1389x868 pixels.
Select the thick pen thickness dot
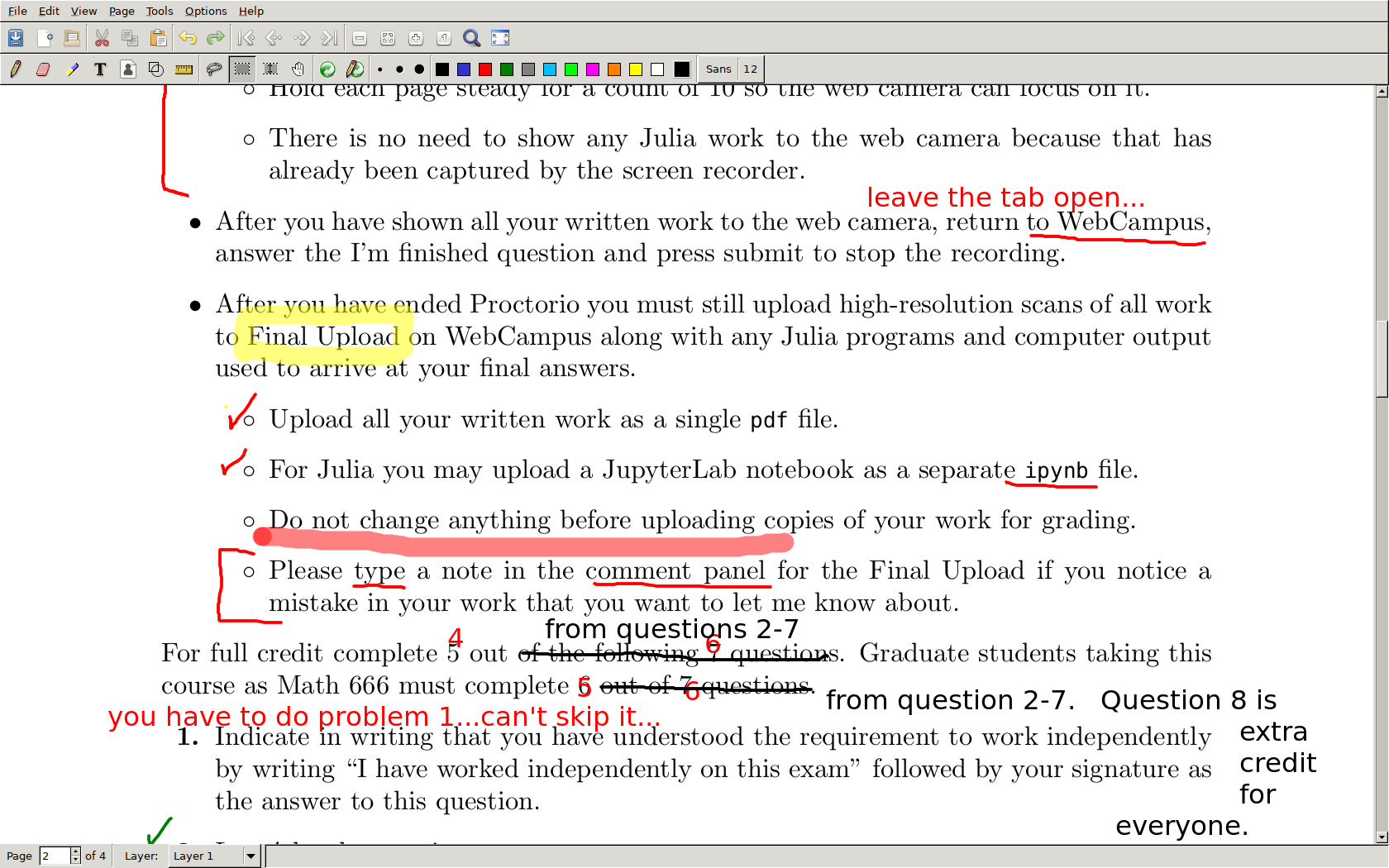click(419, 69)
